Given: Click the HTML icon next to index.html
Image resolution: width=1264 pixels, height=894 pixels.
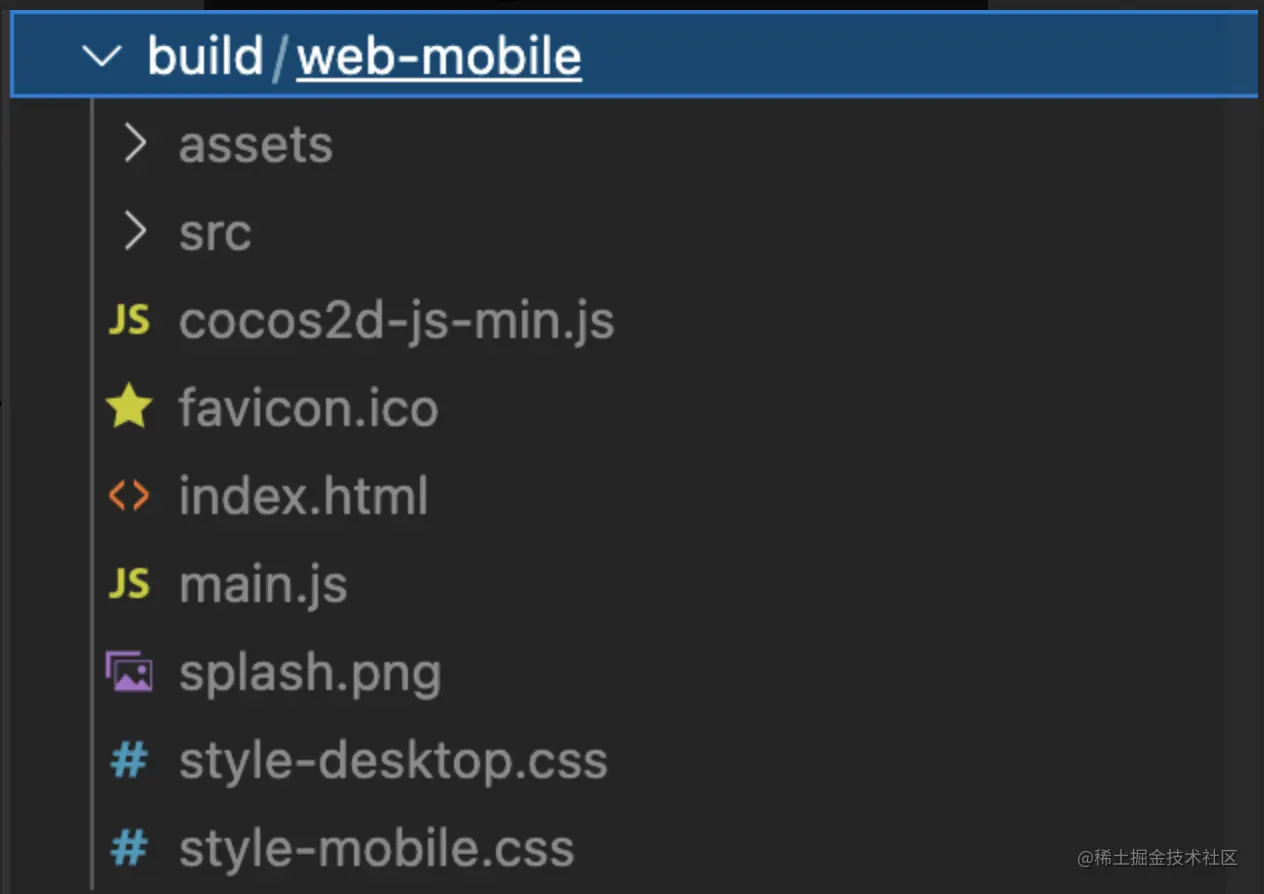Looking at the screenshot, I should pyautogui.click(x=128, y=495).
